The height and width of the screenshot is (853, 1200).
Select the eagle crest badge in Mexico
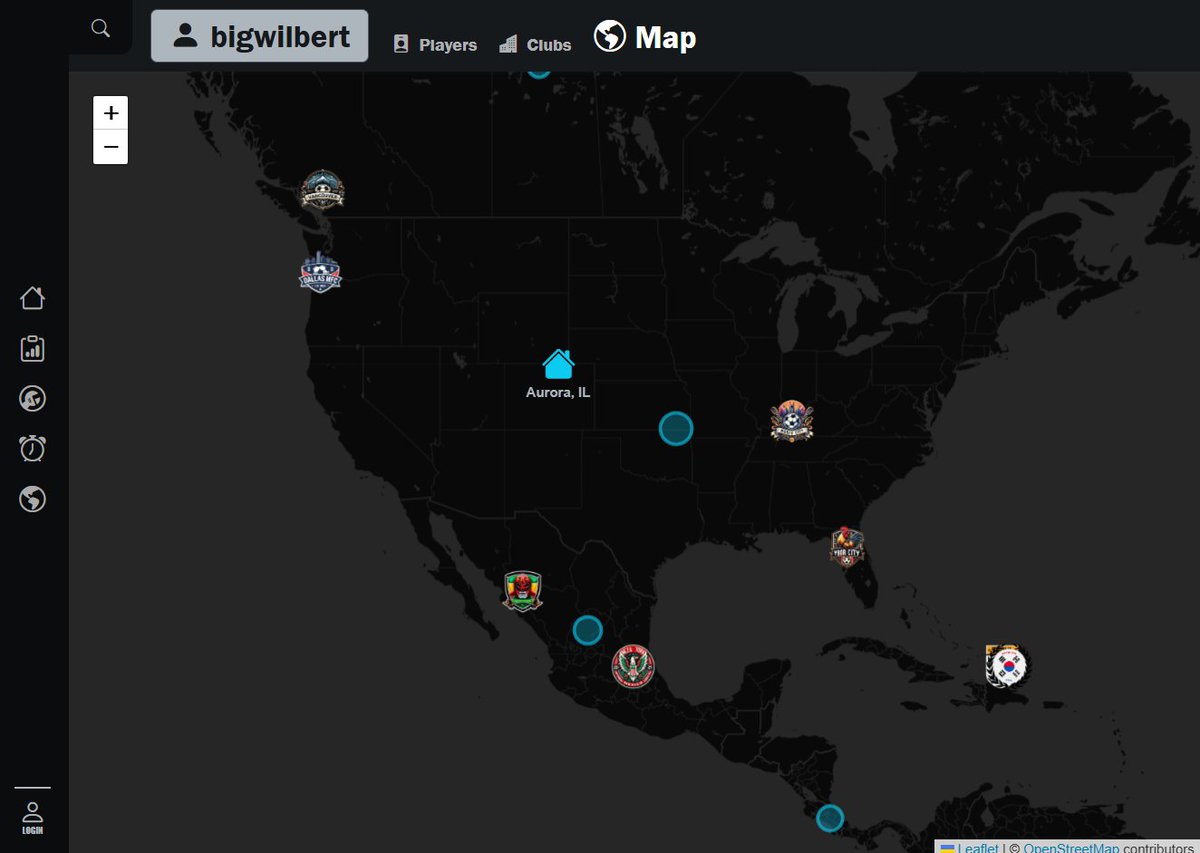click(x=633, y=665)
